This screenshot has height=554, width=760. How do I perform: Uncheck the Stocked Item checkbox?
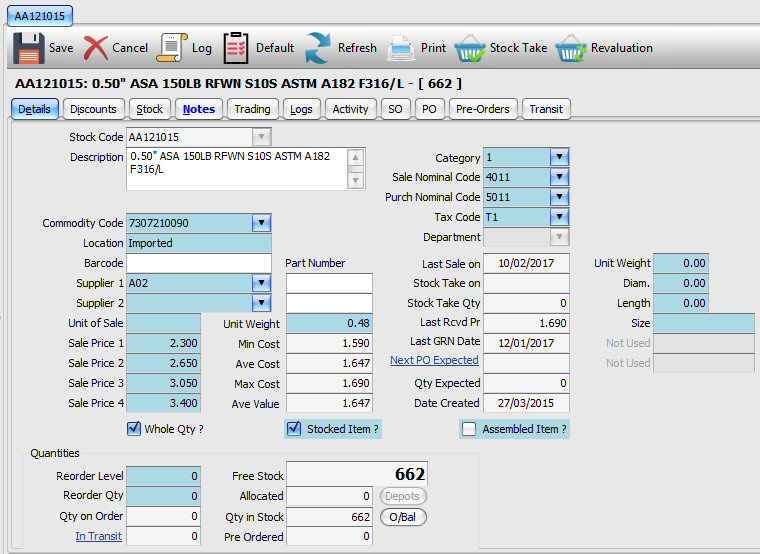pos(294,429)
